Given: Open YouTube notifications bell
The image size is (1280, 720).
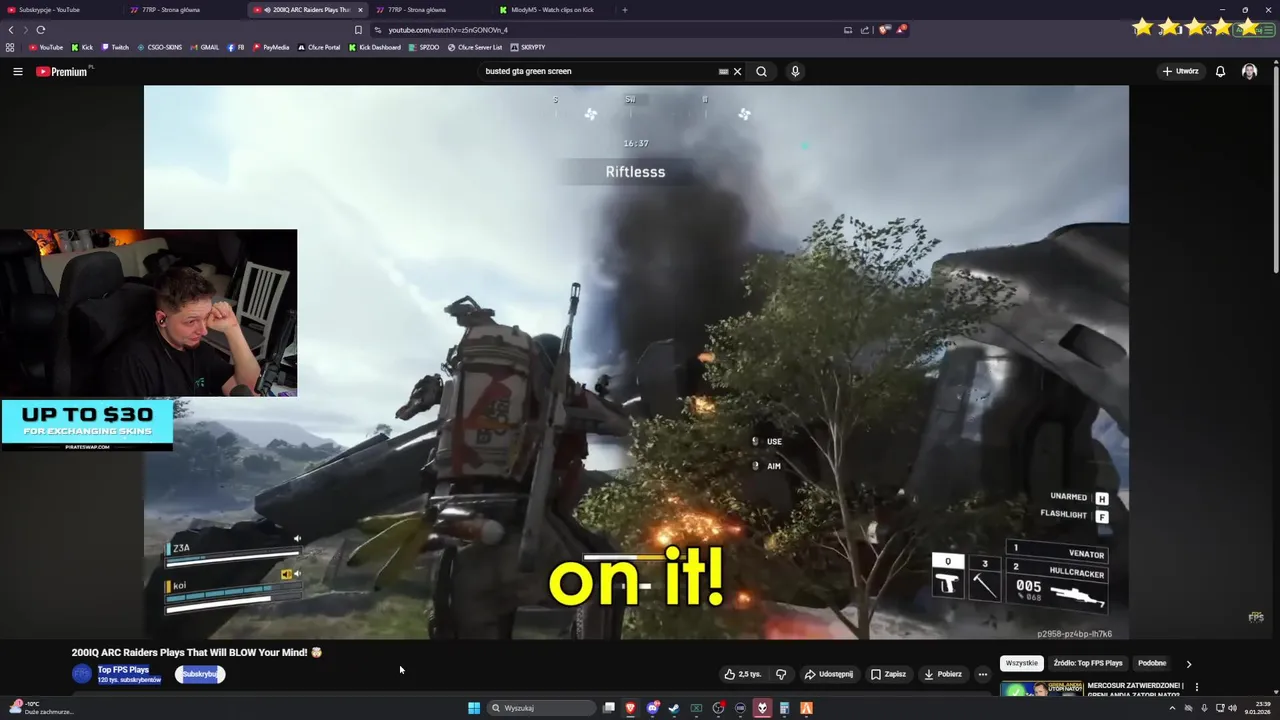Looking at the screenshot, I should click(1220, 71).
